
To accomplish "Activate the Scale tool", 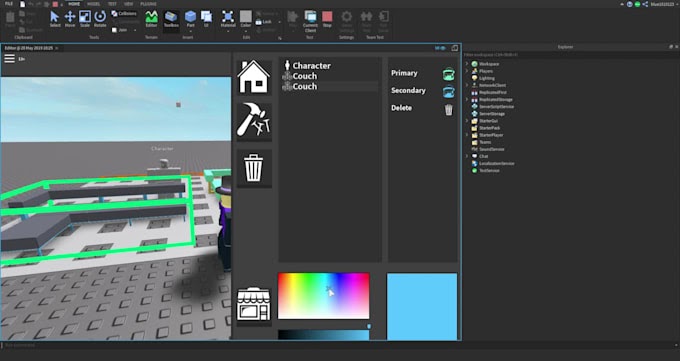I will pos(85,20).
